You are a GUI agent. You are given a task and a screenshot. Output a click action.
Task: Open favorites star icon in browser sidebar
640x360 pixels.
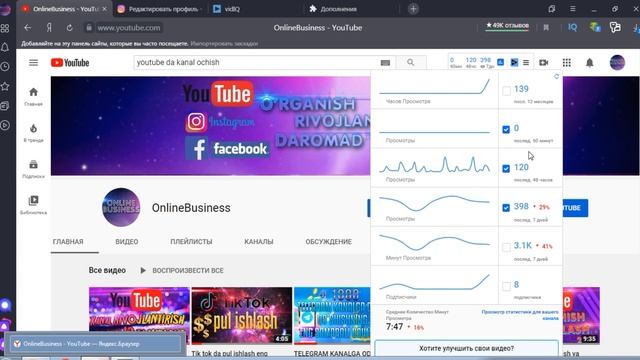(x=5, y=86)
